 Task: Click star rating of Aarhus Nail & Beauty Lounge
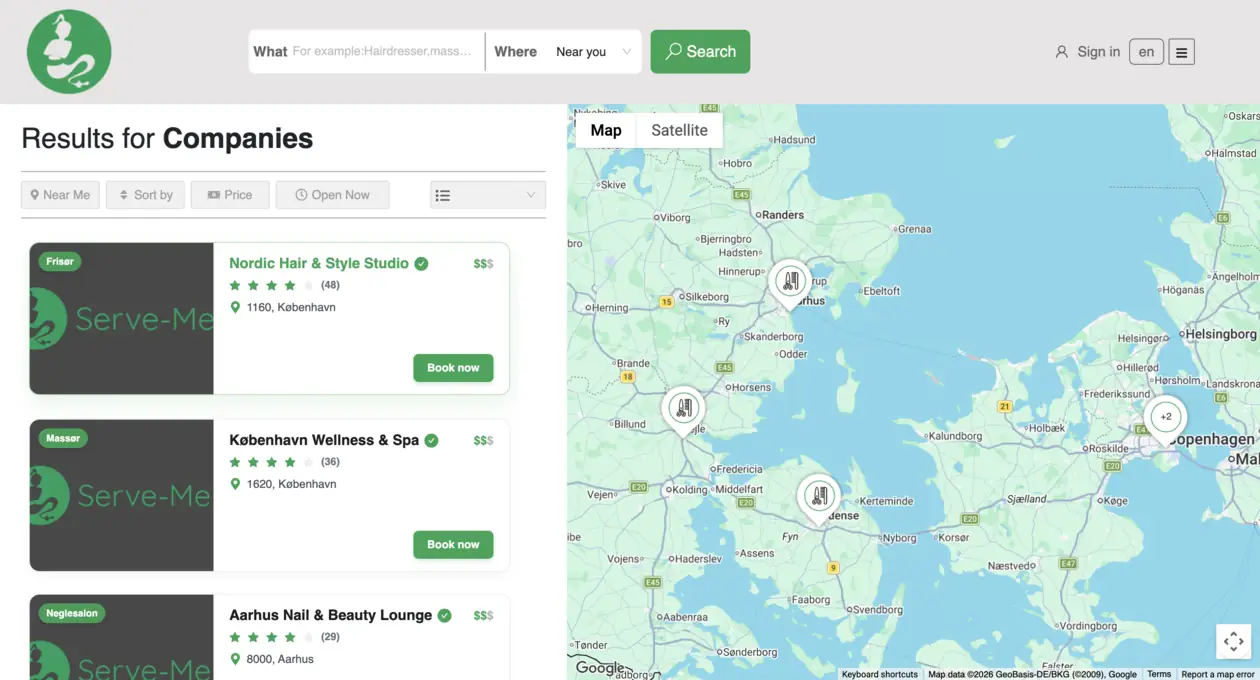pos(271,637)
